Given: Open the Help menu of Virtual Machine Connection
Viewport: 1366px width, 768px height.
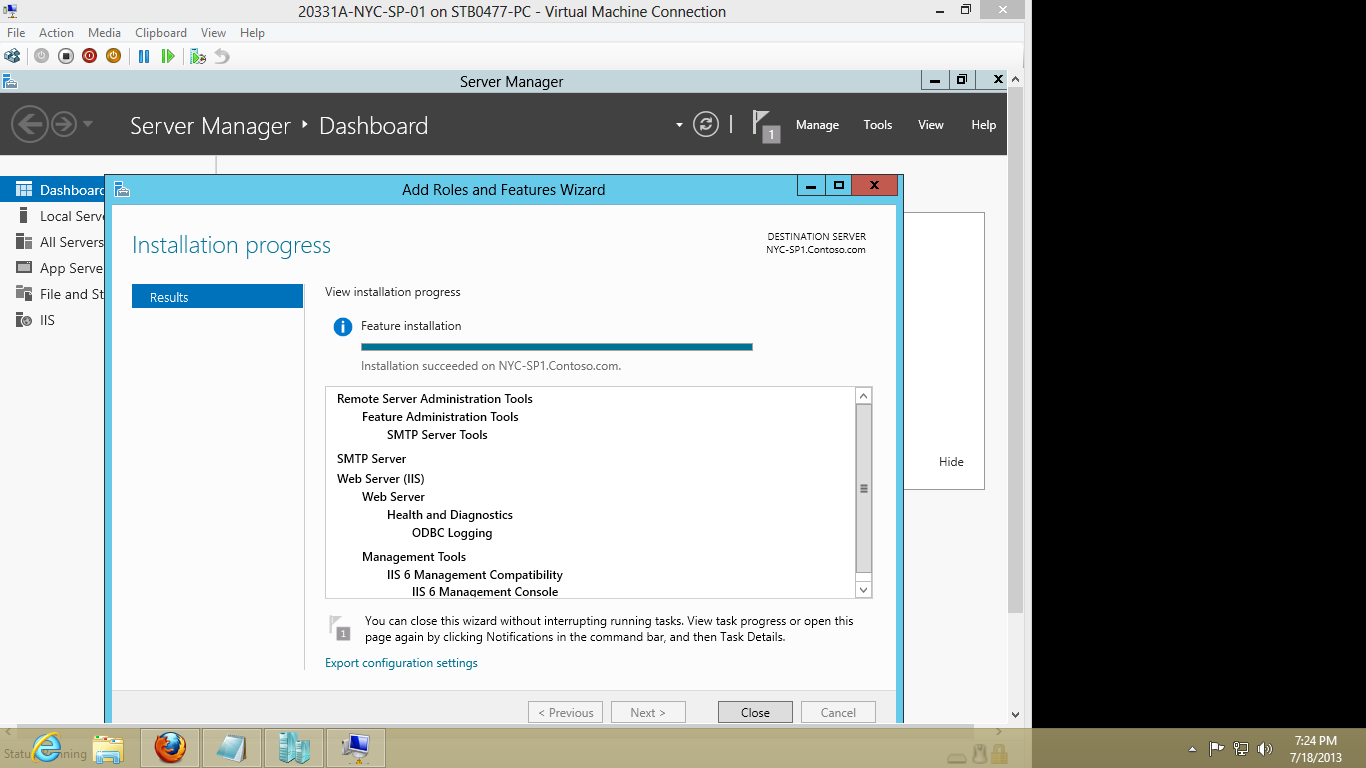Looking at the screenshot, I should point(252,33).
